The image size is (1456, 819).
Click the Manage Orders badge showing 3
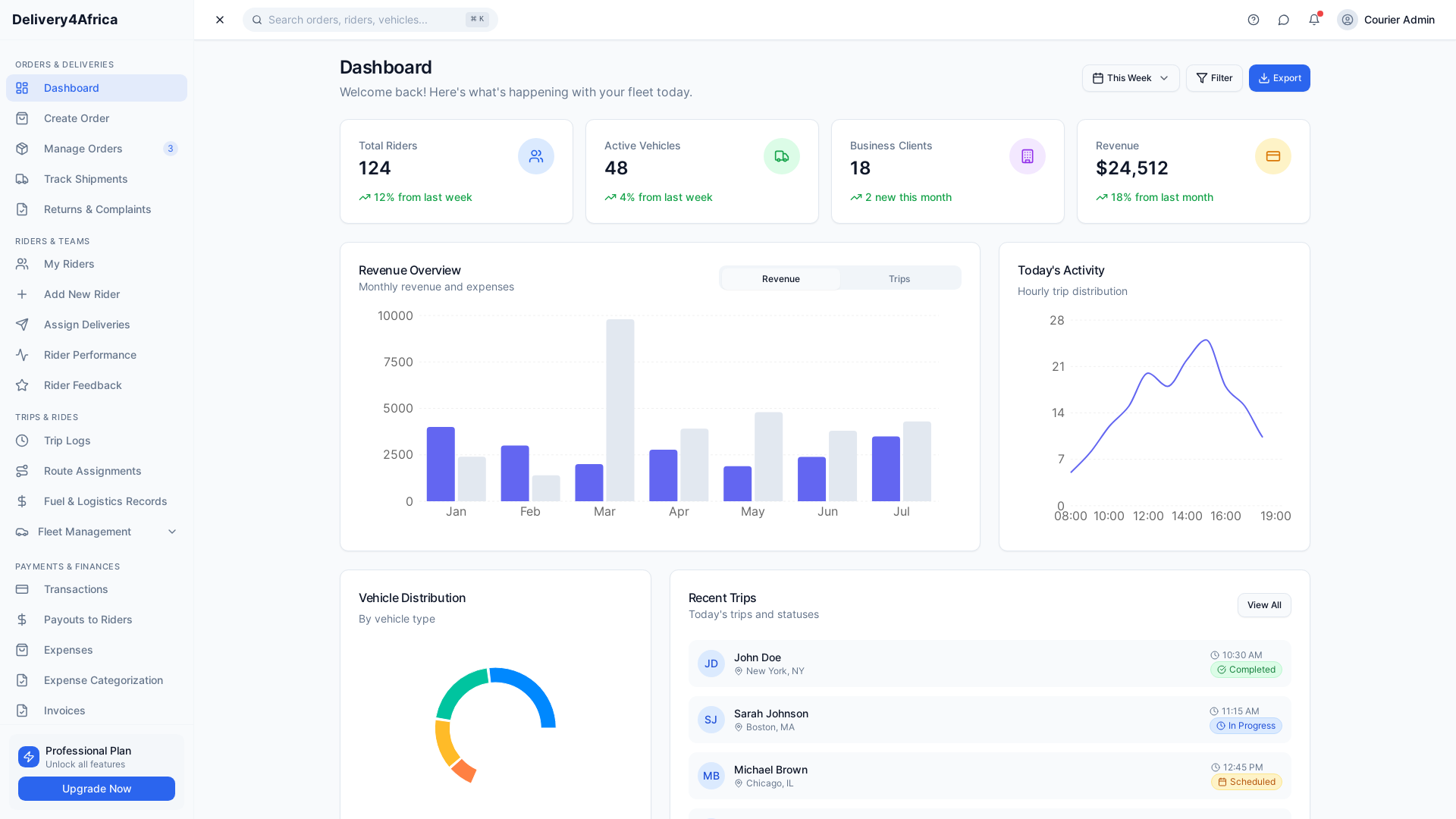click(x=171, y=149)
